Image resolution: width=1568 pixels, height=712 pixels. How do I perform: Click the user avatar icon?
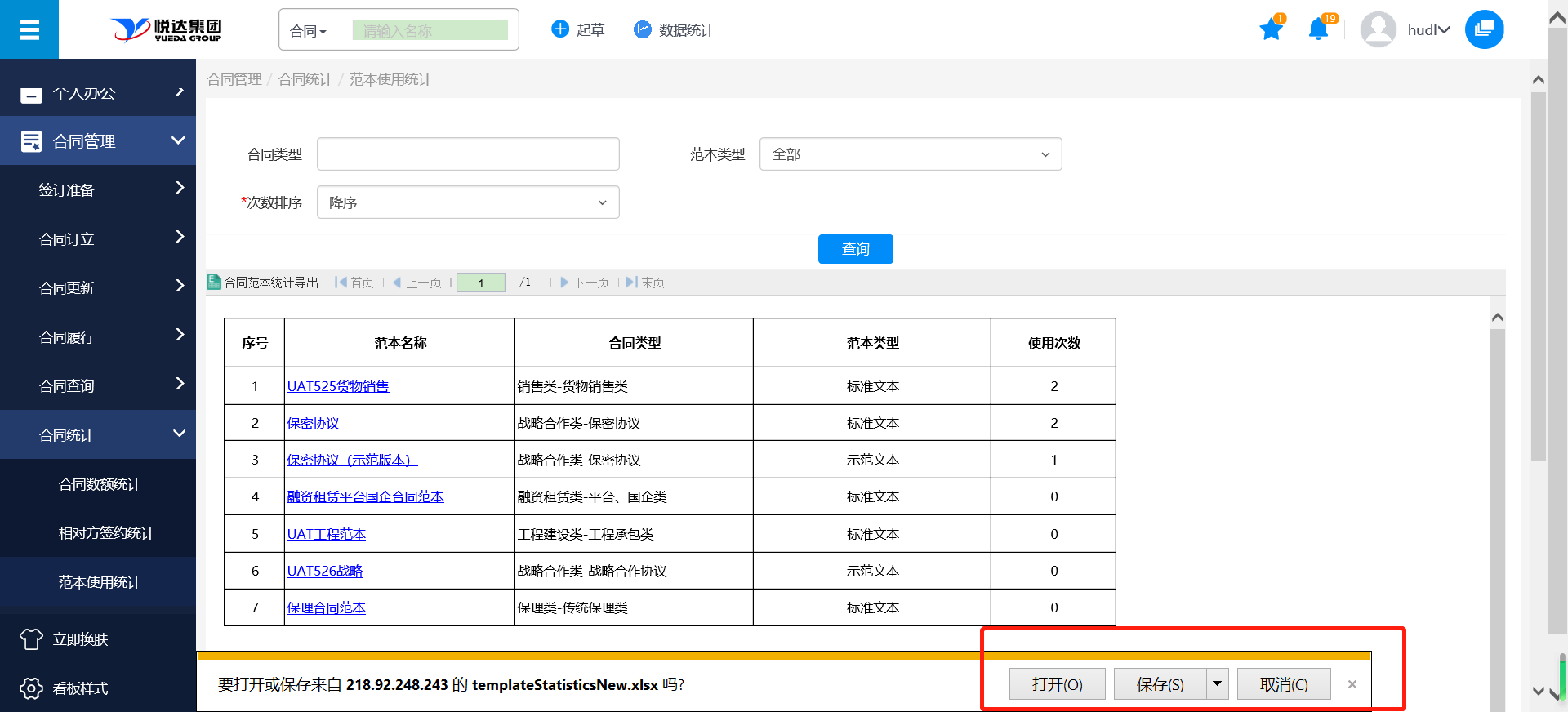(1378, 30)
